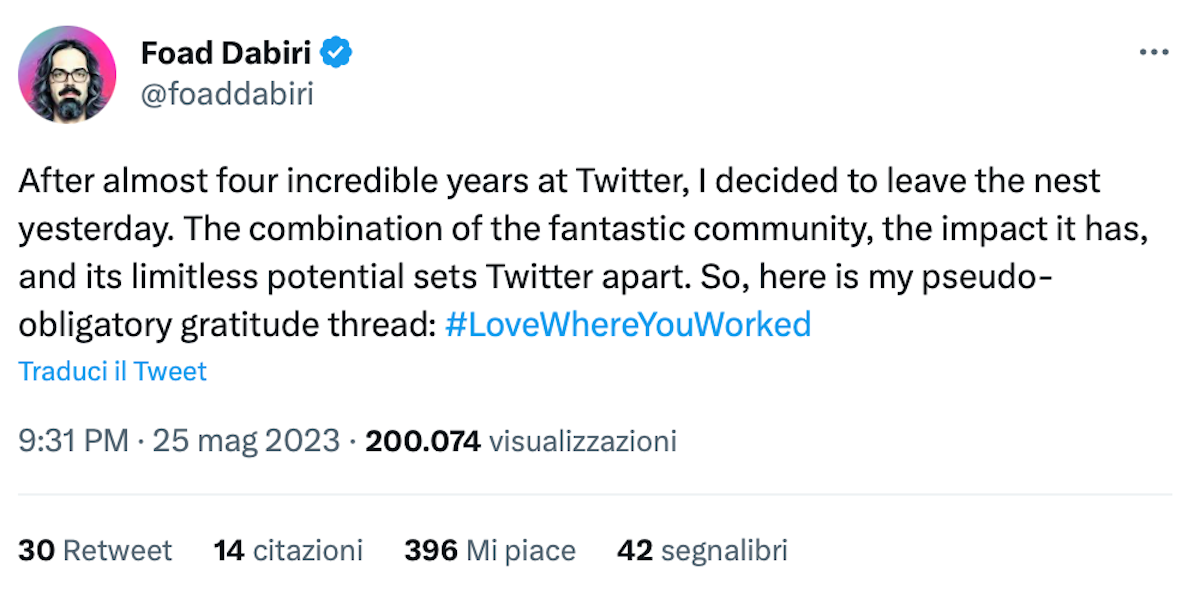The height and width of the screenshot is (592, 1200).
Task: Click Foad Dabiri's profile avatar
Action: pos(68,74)
